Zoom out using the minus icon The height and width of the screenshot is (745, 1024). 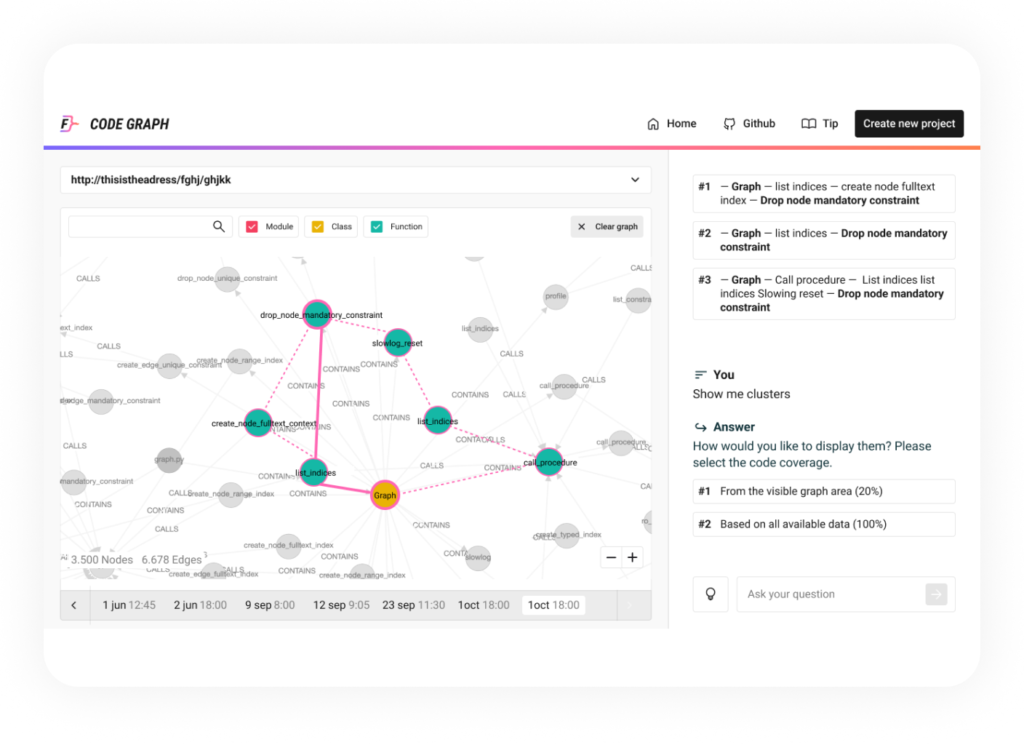(610, 557)
